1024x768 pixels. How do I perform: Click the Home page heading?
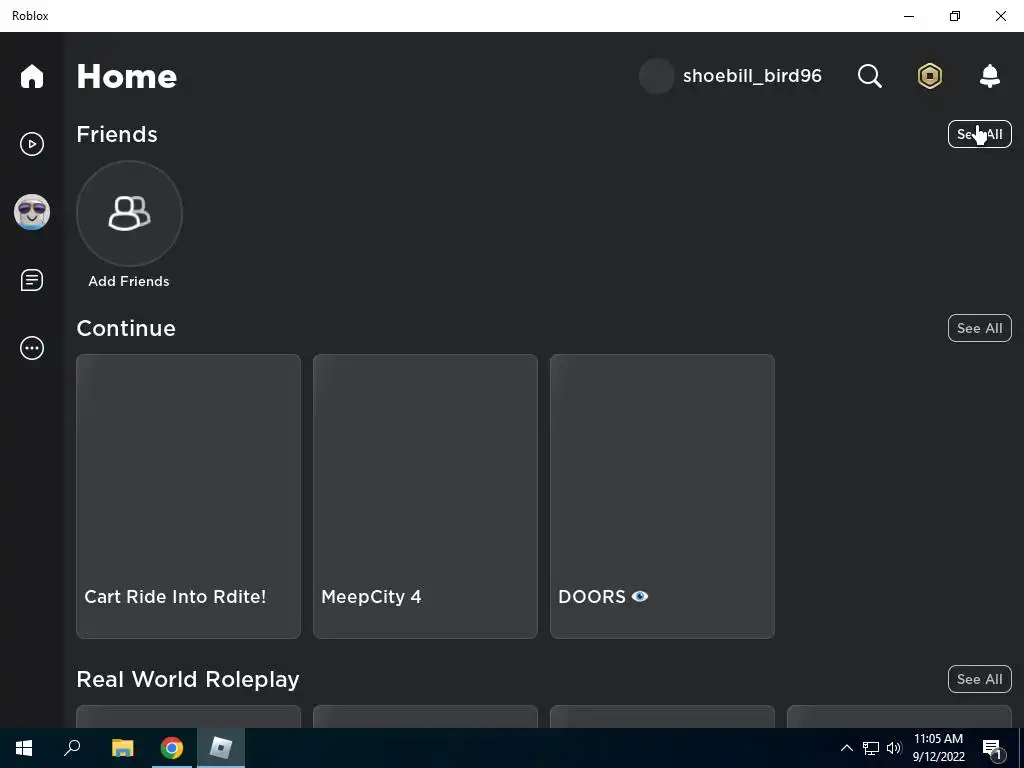tap(127, 76)
